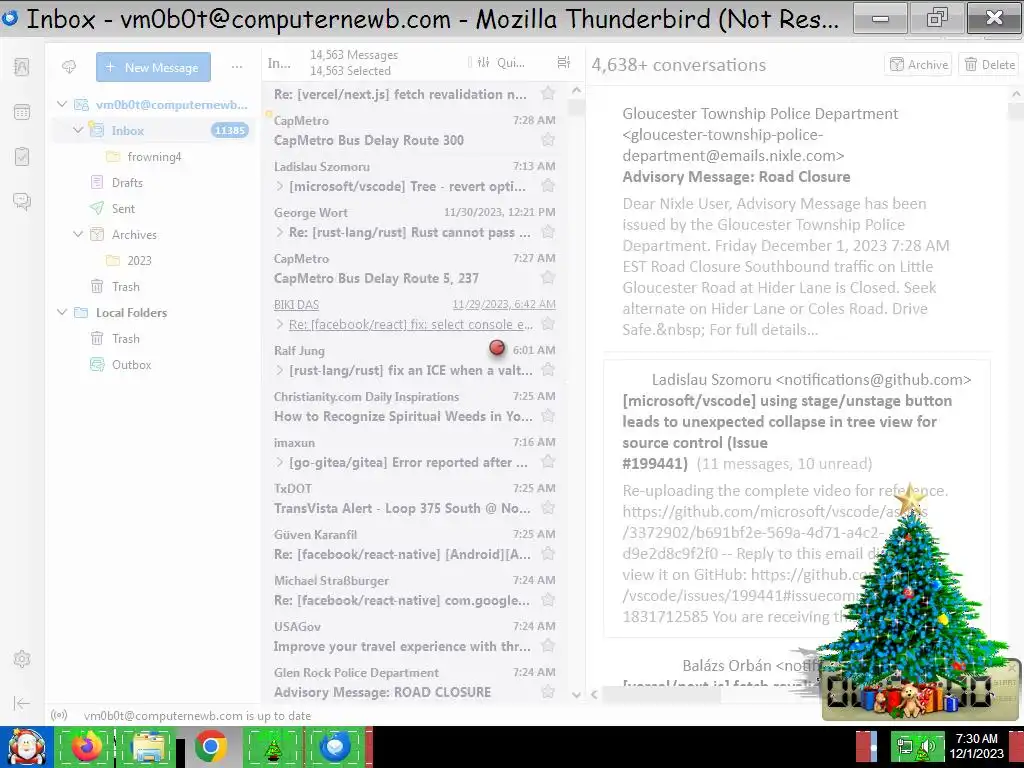
Task: Open the Christmas tree taskbar app
Action: [273, 746]
